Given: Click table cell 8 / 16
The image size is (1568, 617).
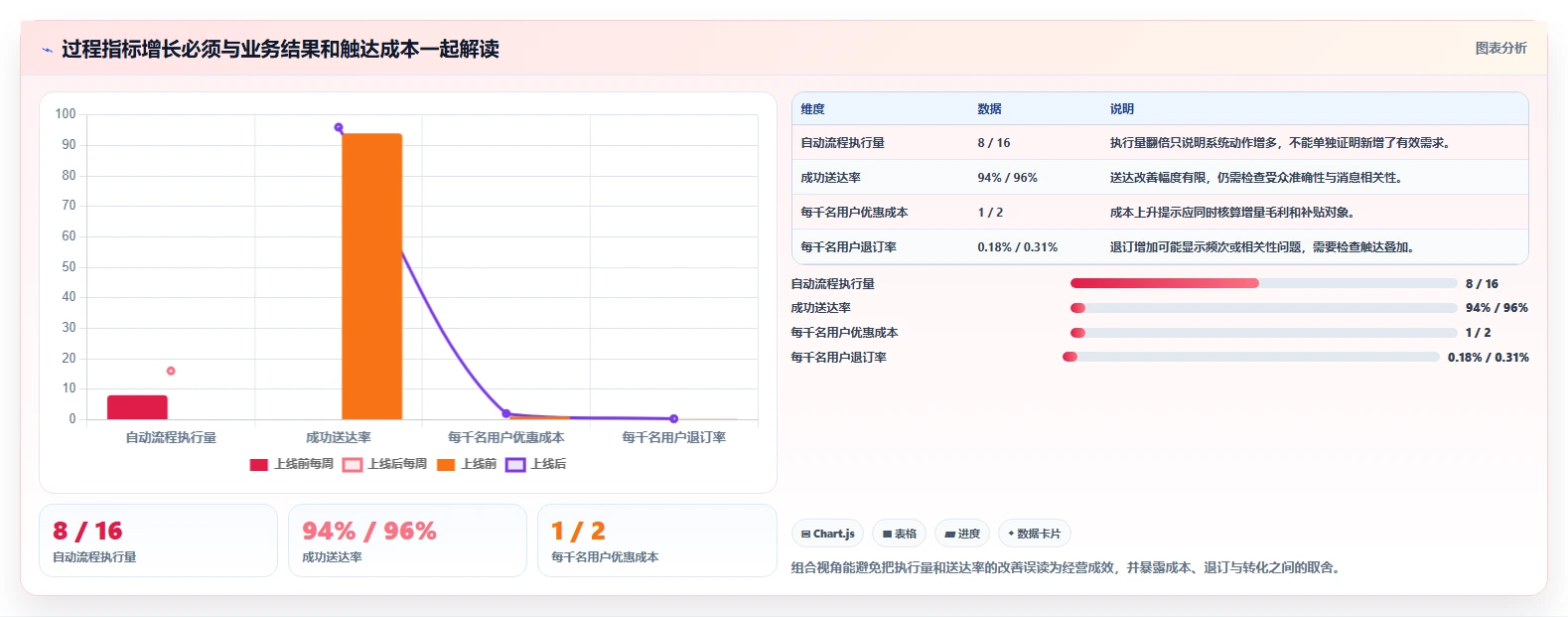Looking at the screenshot, I should (x=994, y=143).
